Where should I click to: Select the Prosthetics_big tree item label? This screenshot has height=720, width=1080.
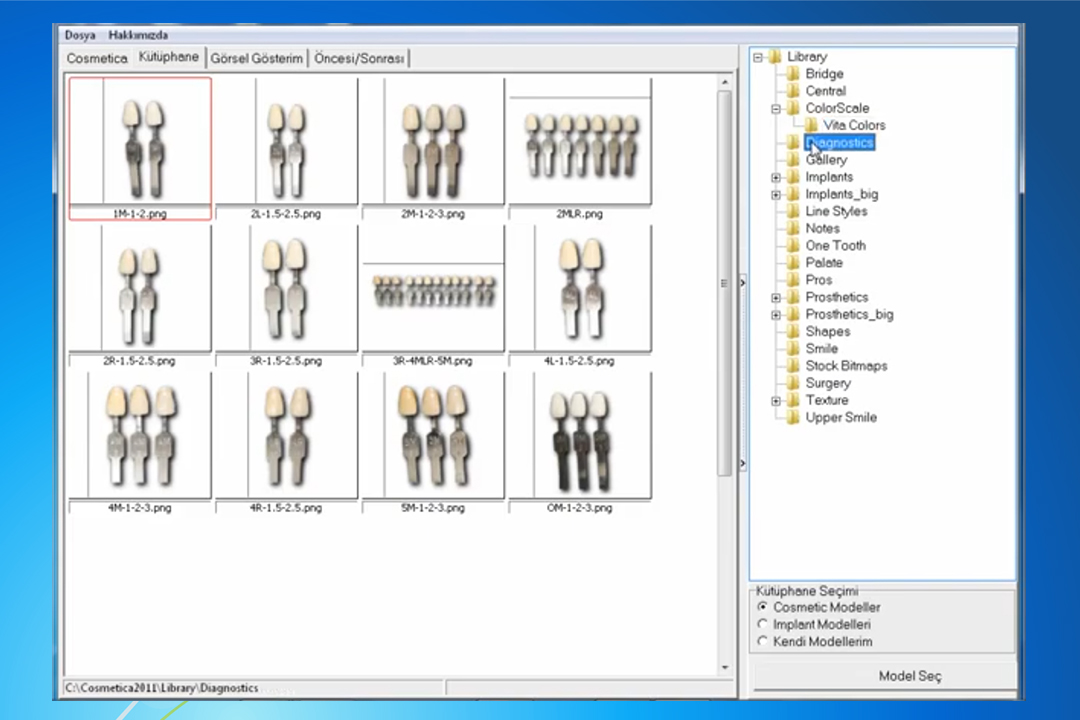pos(849,314)
